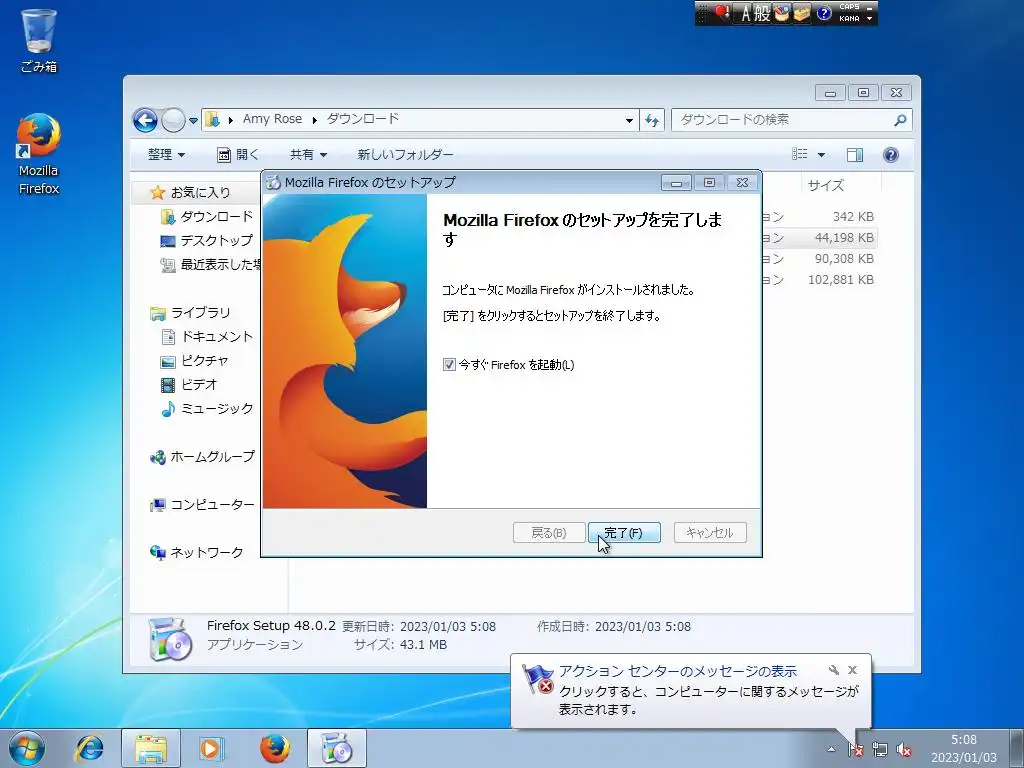Image resolution: width=1024 pixels, height=768 pixels.
Task: Click Amy Rose breadcrumb in address bar
Action: click(272, 119)
